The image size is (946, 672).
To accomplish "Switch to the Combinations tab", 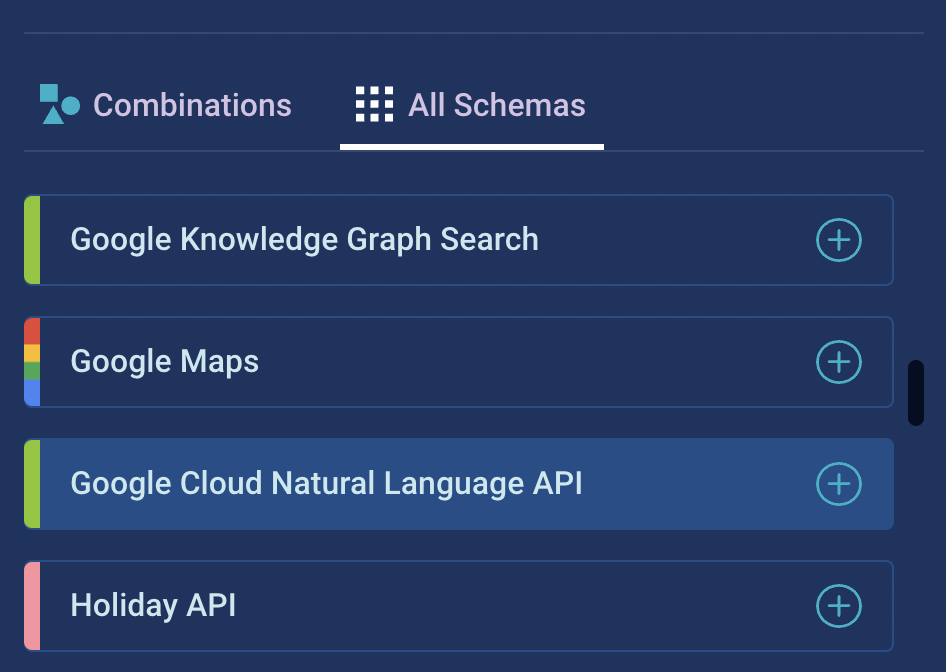I will pyautogui.click(x=166, y=105).
